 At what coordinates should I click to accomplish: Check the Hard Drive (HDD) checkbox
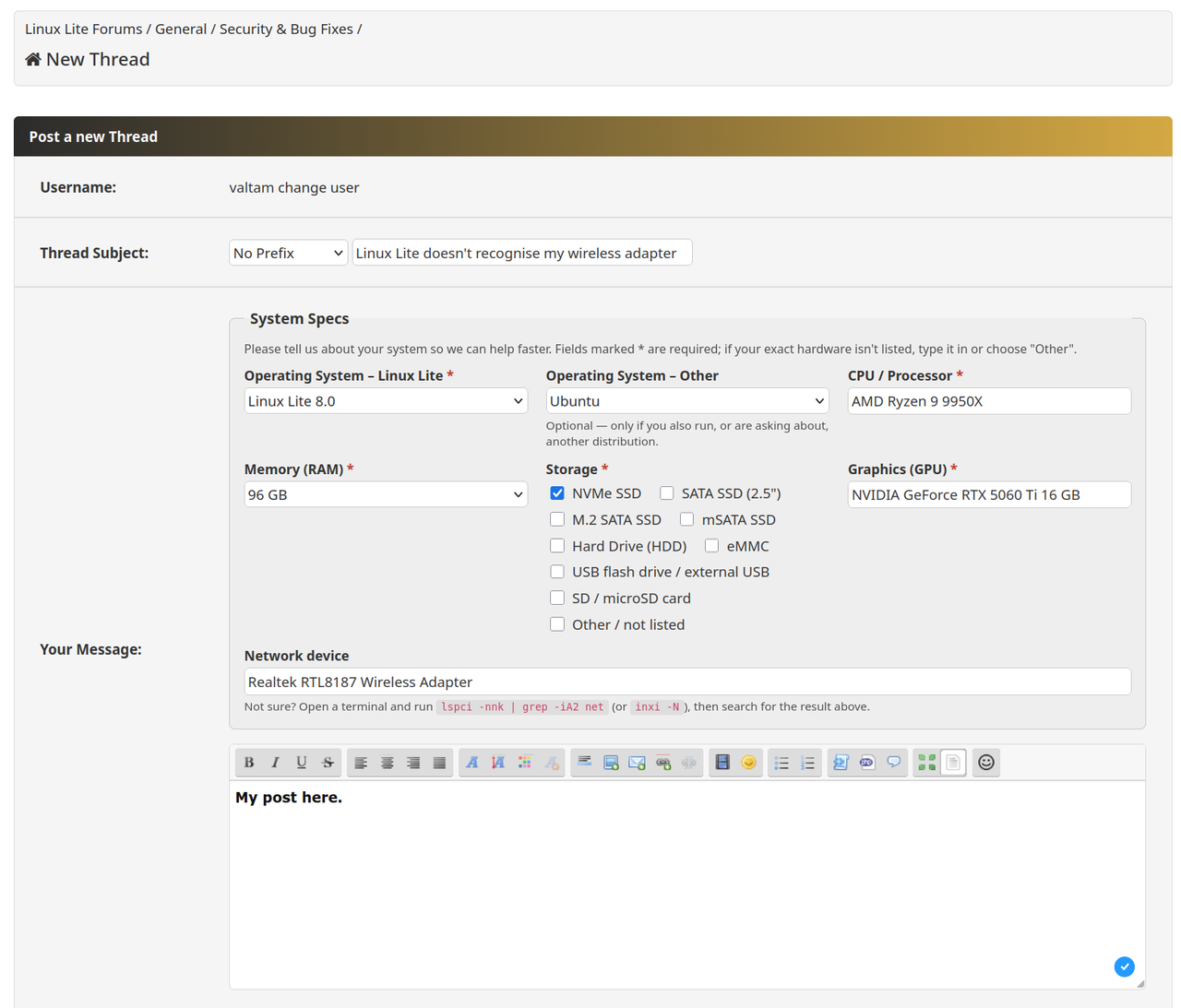click(557, 546)
